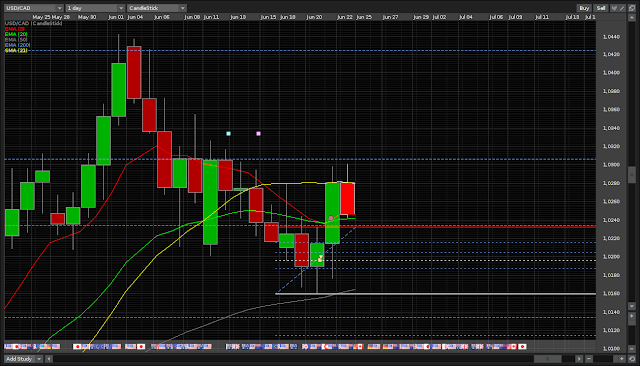640x366 pixels.
Task: Click the zoom in plus button
Action: [622, 359]
